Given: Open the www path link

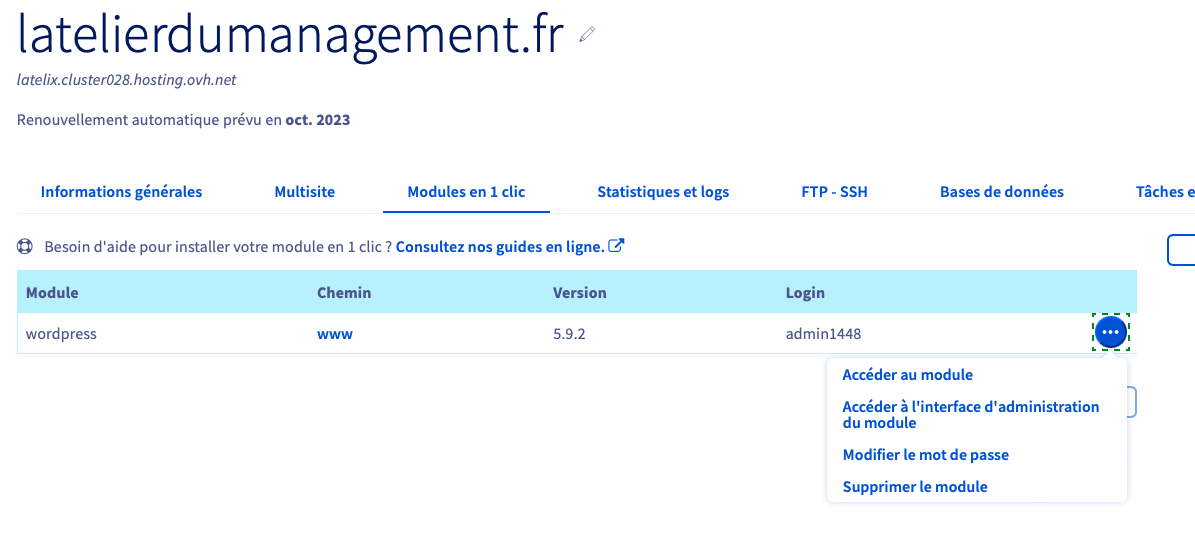Looking at the screenshot, I should (x=335, y=334).
